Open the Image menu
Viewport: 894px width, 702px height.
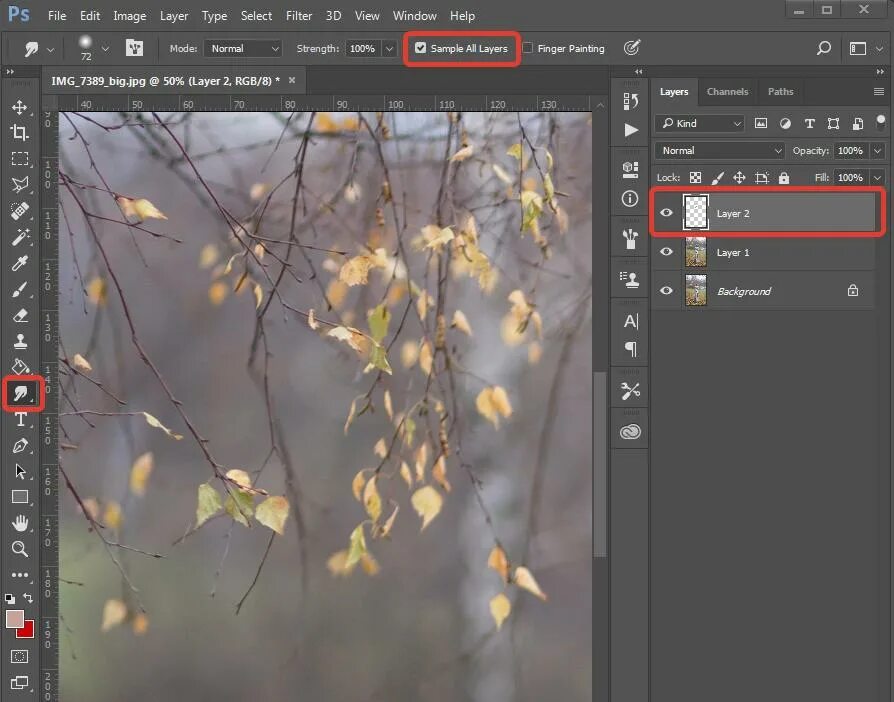[129, 15]
